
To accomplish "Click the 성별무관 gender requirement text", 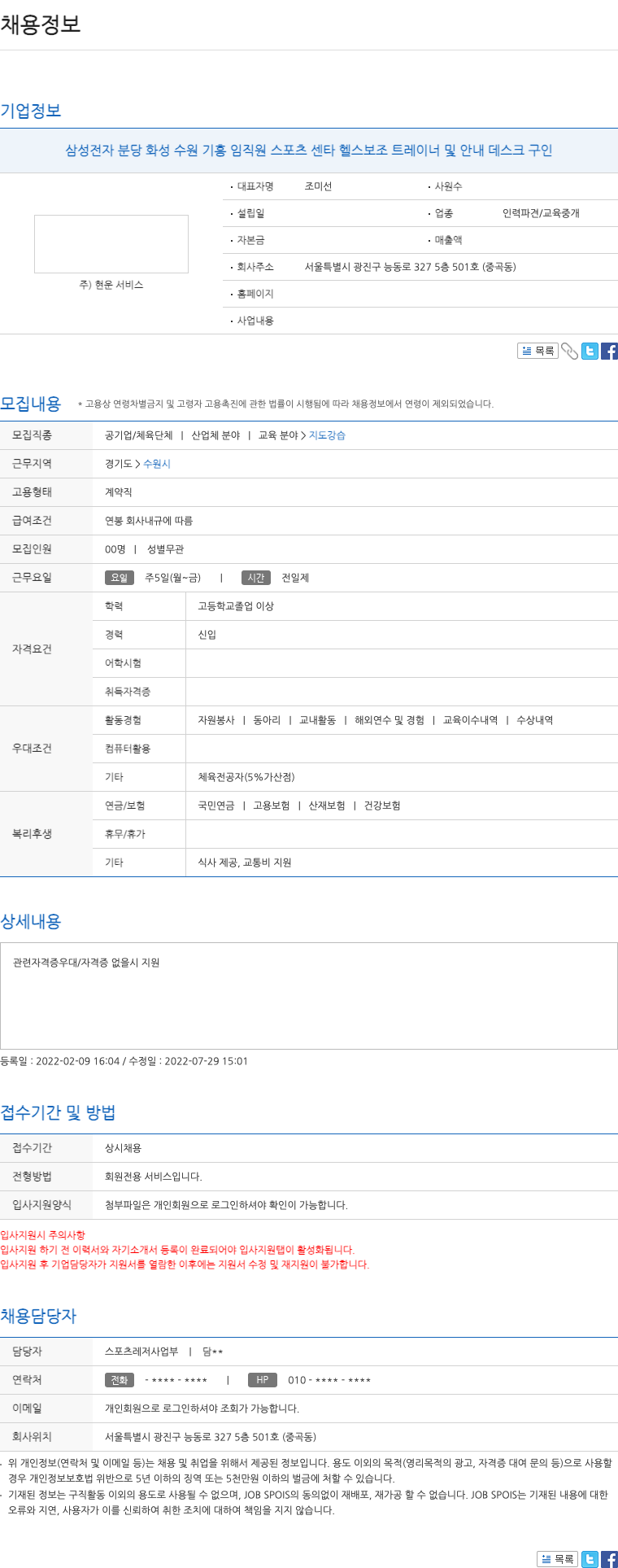I will (166, 549).
